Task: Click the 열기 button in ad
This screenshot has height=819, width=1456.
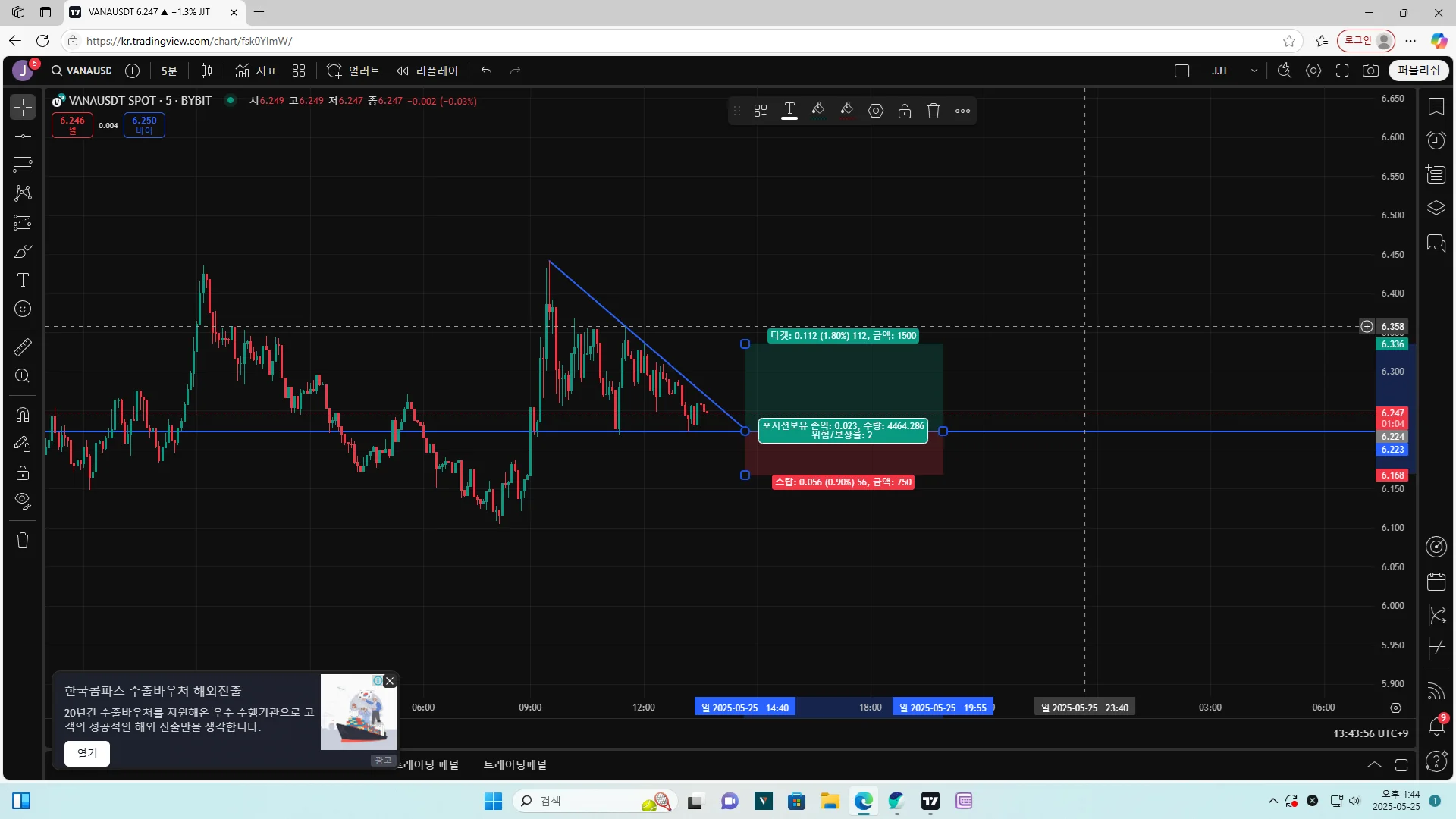Action: point(87,753)
